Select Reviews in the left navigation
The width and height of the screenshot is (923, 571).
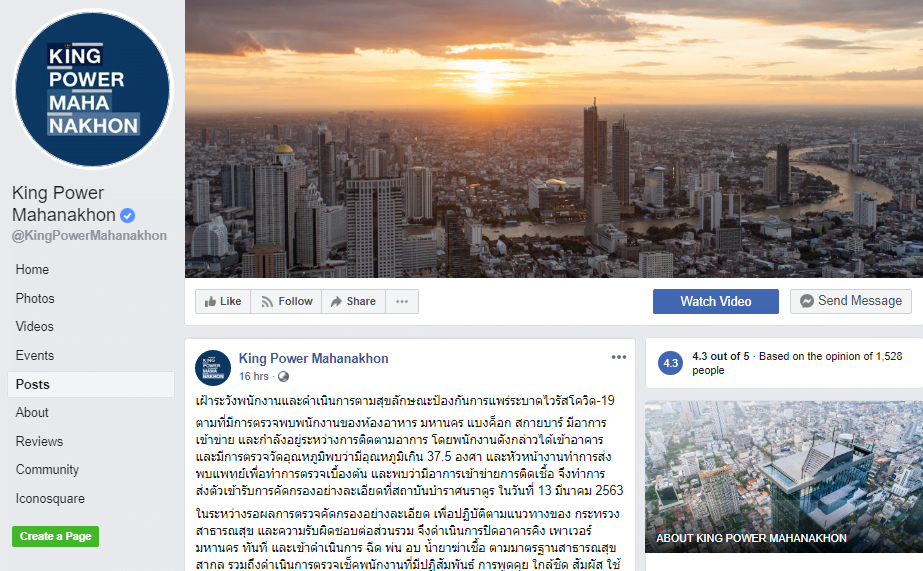[39, 441]
